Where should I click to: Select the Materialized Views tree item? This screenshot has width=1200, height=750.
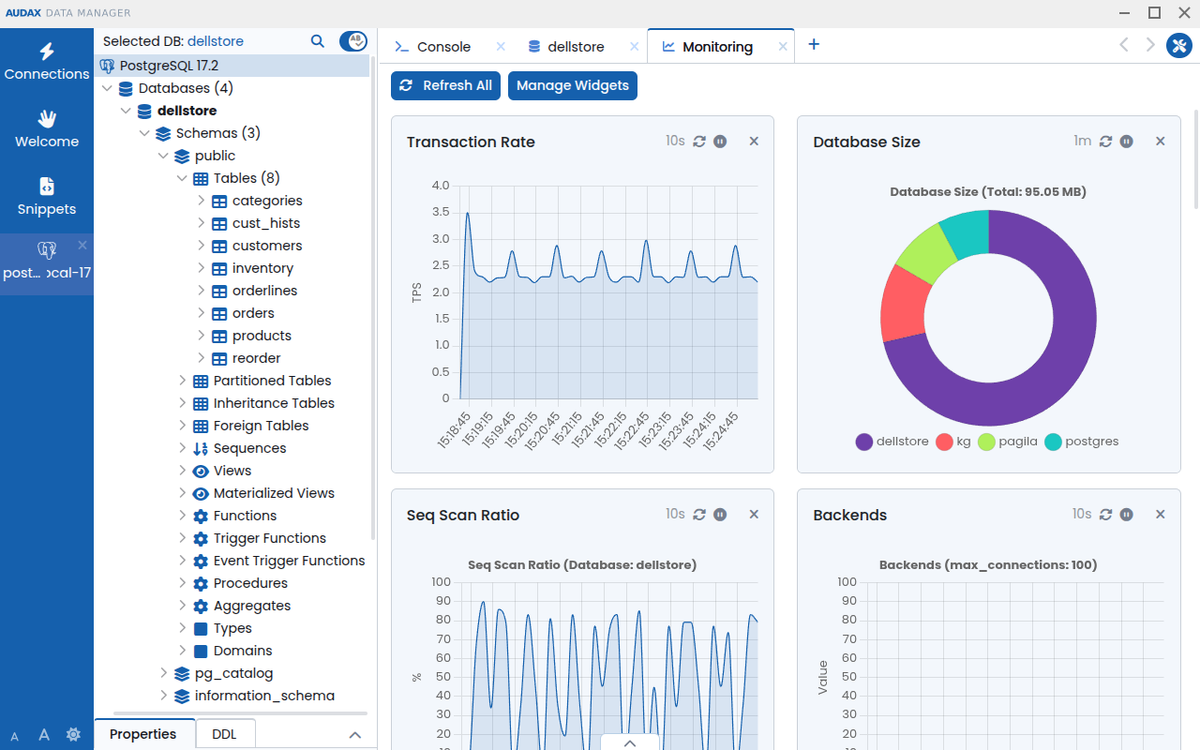coord(274,493)
